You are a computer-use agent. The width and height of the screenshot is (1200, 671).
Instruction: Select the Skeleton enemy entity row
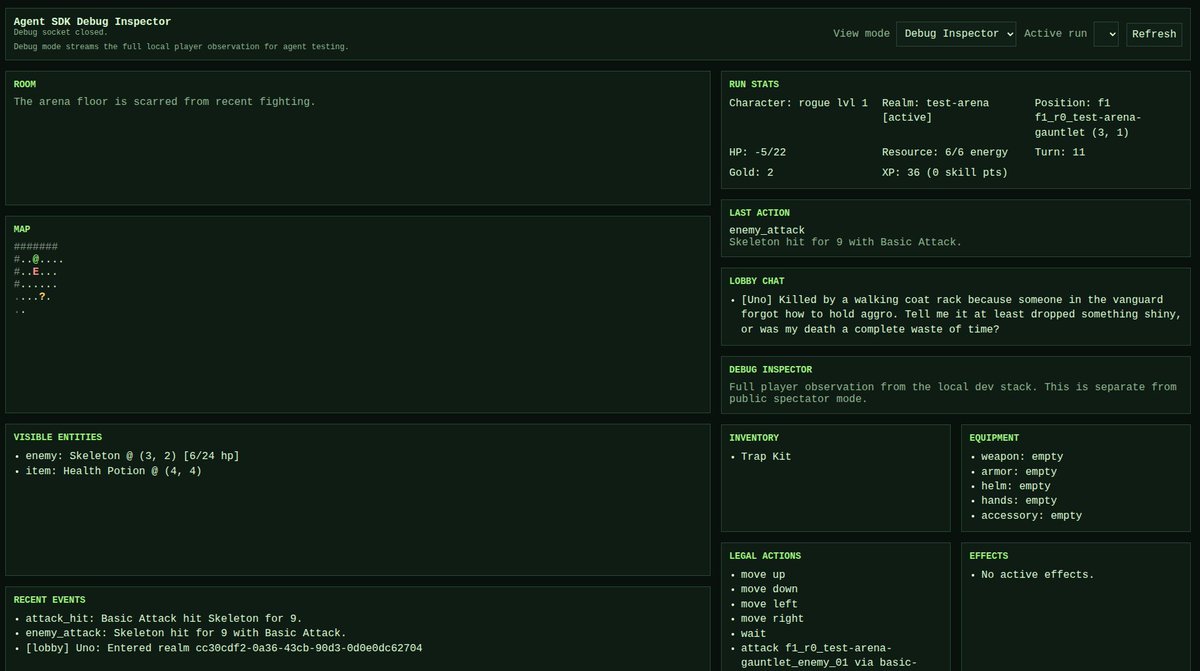(133, 456)
